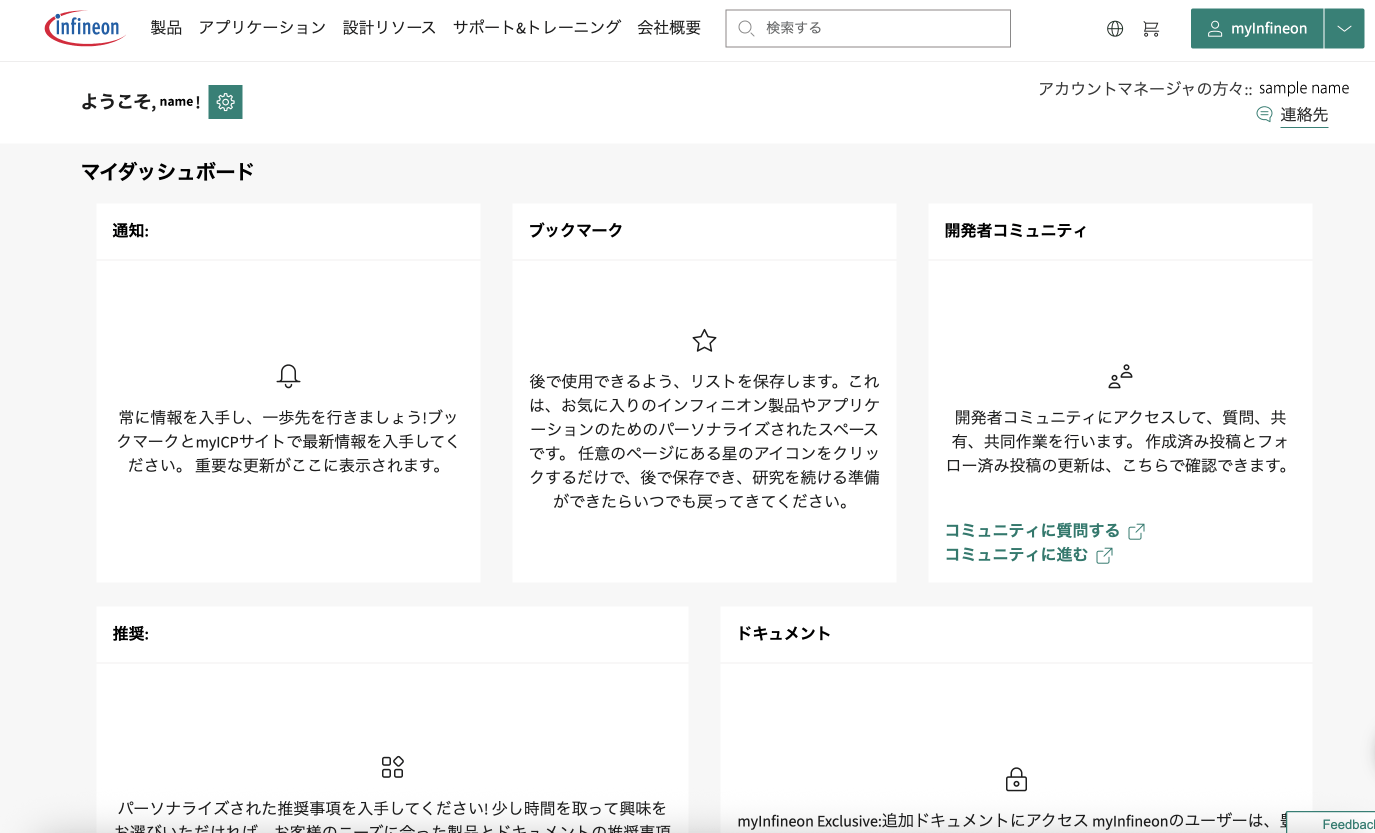
Task: Click the star icon in ブックマーク card
Action: tap(704, 340)
